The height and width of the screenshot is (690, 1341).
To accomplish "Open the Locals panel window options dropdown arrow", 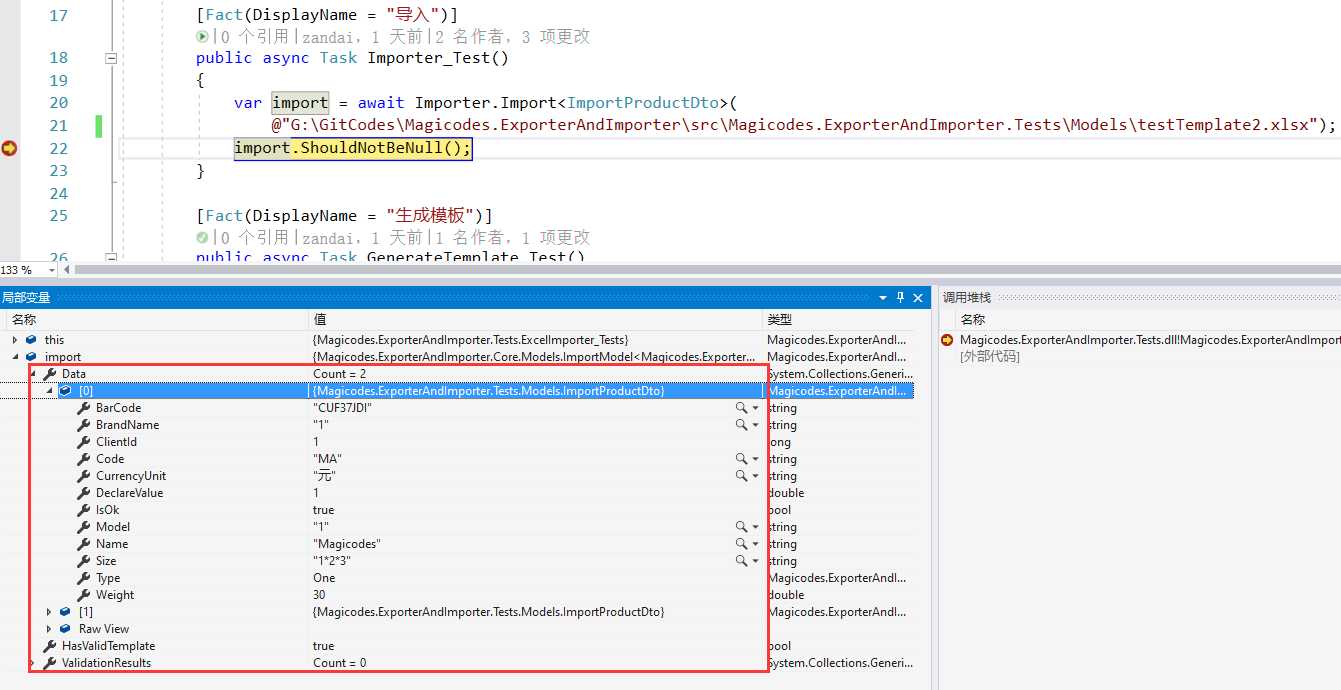I will [x=883, y=298].
